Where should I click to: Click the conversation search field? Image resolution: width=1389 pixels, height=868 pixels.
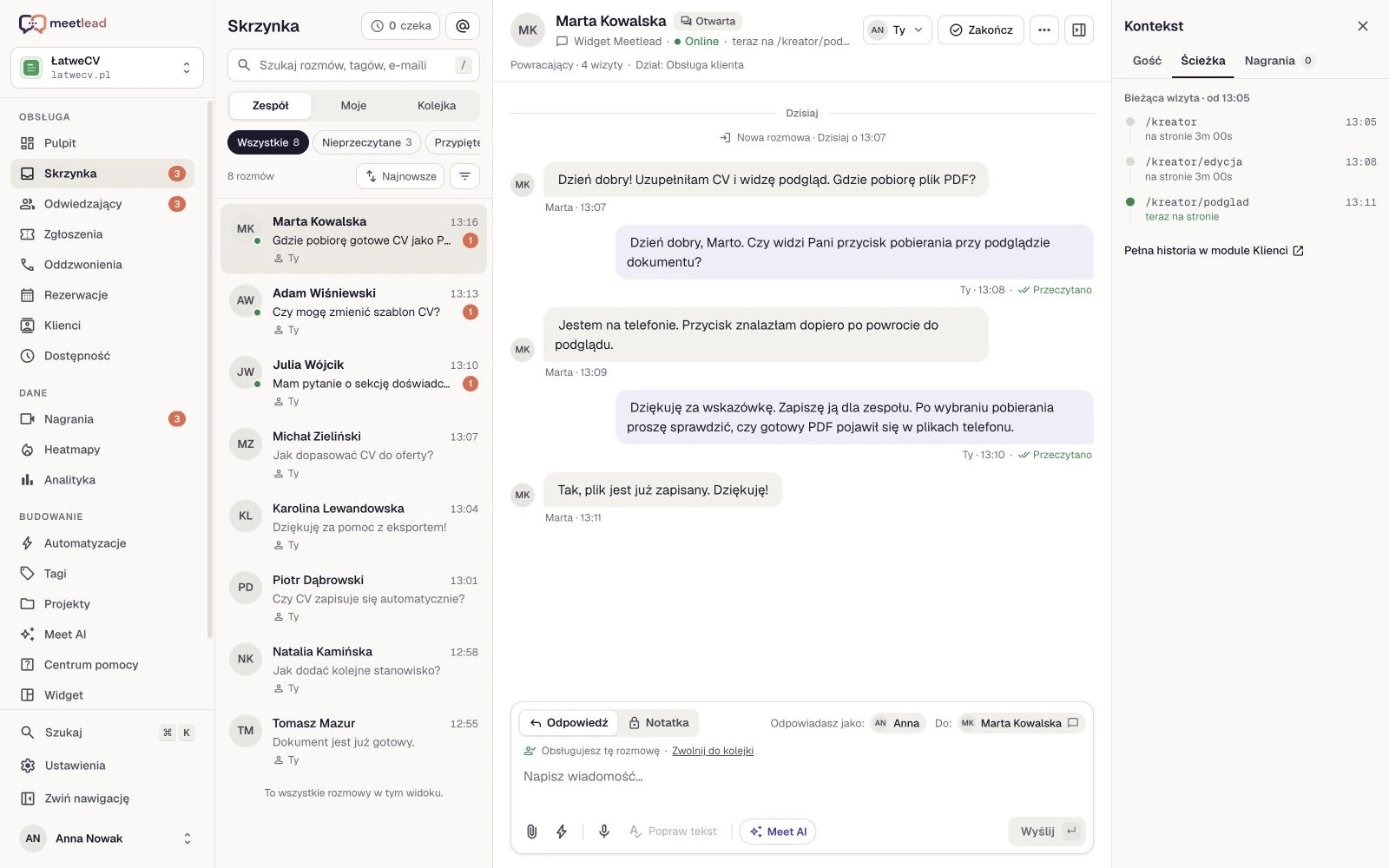coord(353,65)
